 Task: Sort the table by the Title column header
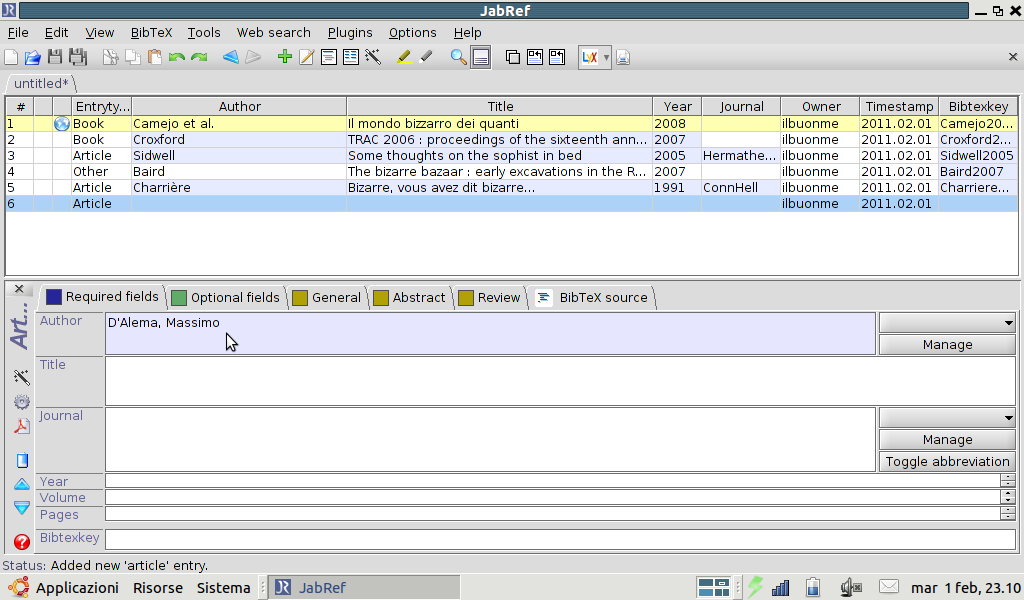coord(500,106)
